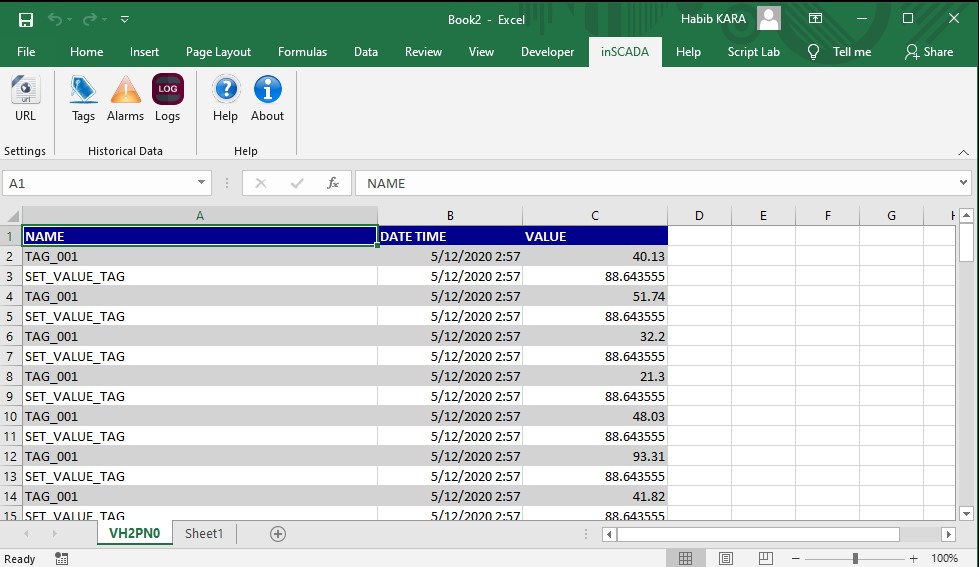Open the Alarms historical data icon
The height and width of the screenshot is (567, 979).
[125, 92]
